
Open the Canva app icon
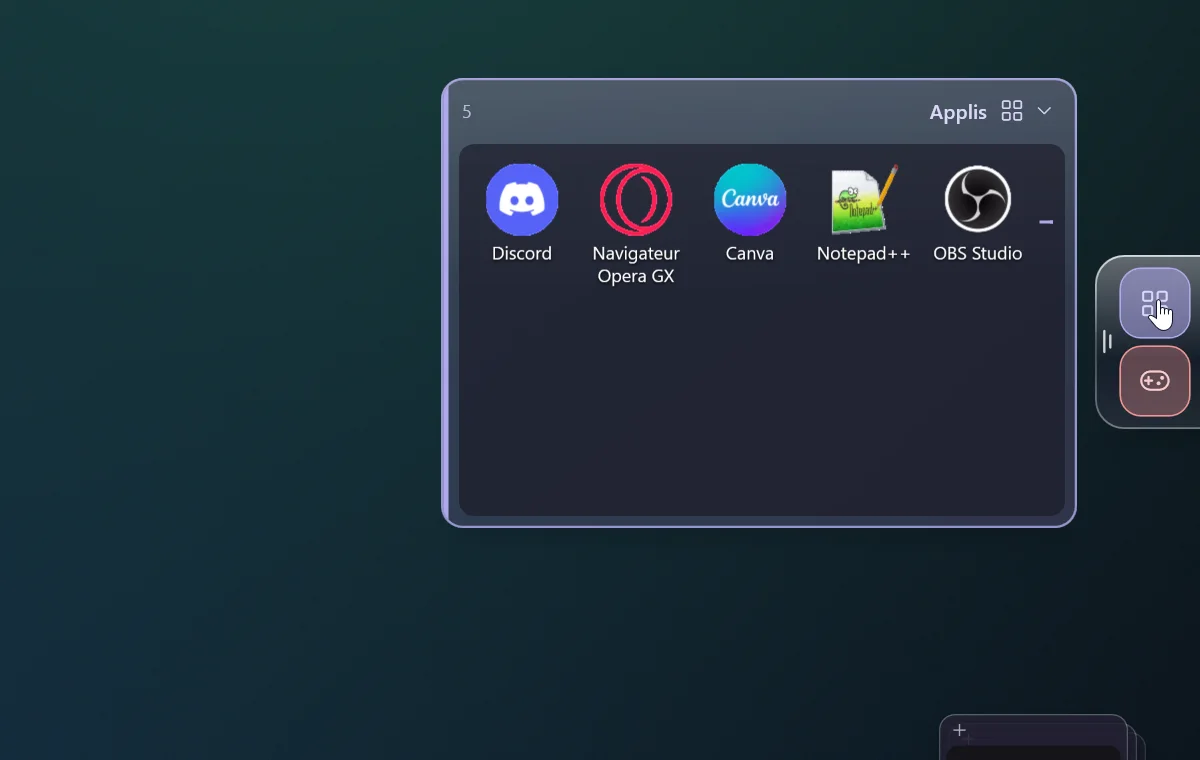750,200
